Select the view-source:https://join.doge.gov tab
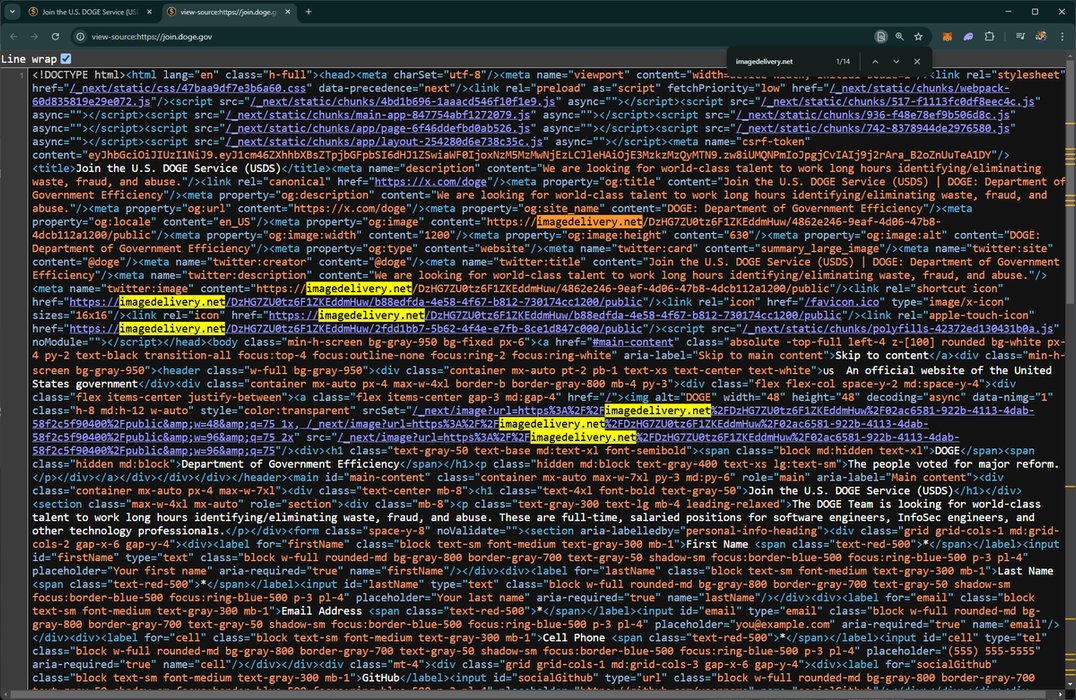This screenshot has height=700, width=1076. click(x=229, y=12)
